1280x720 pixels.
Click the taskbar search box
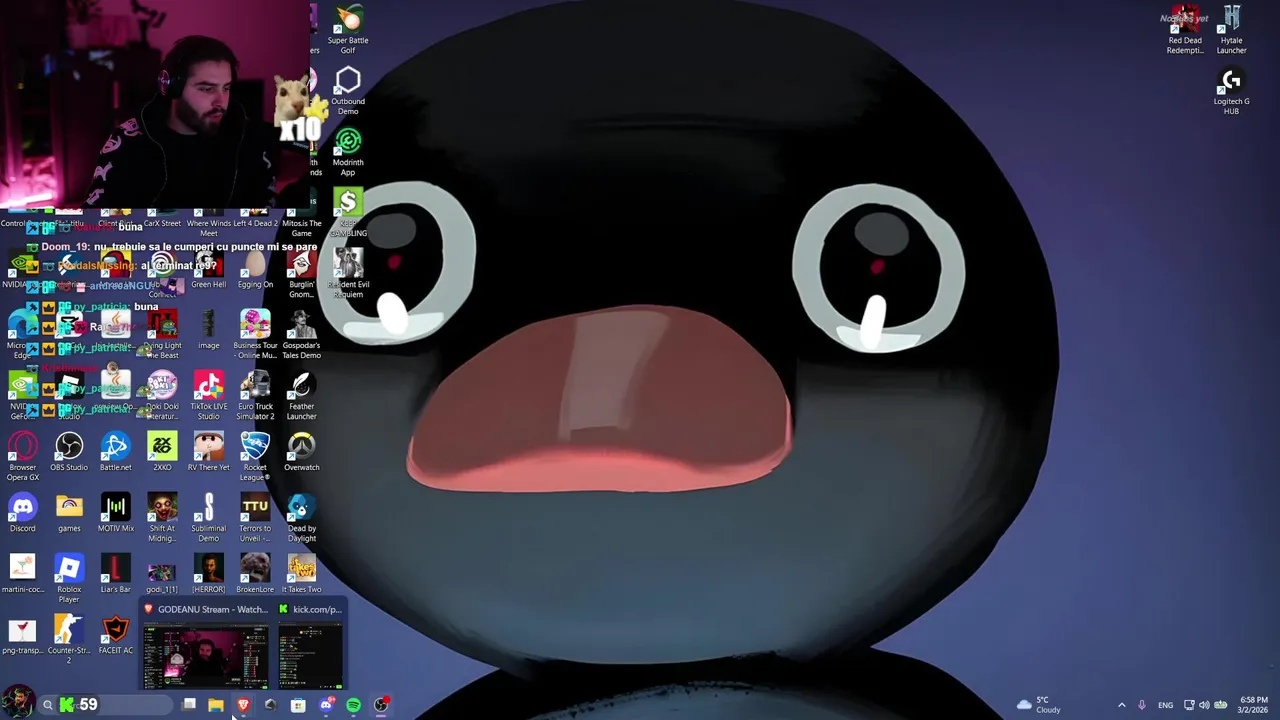(105, 705)
